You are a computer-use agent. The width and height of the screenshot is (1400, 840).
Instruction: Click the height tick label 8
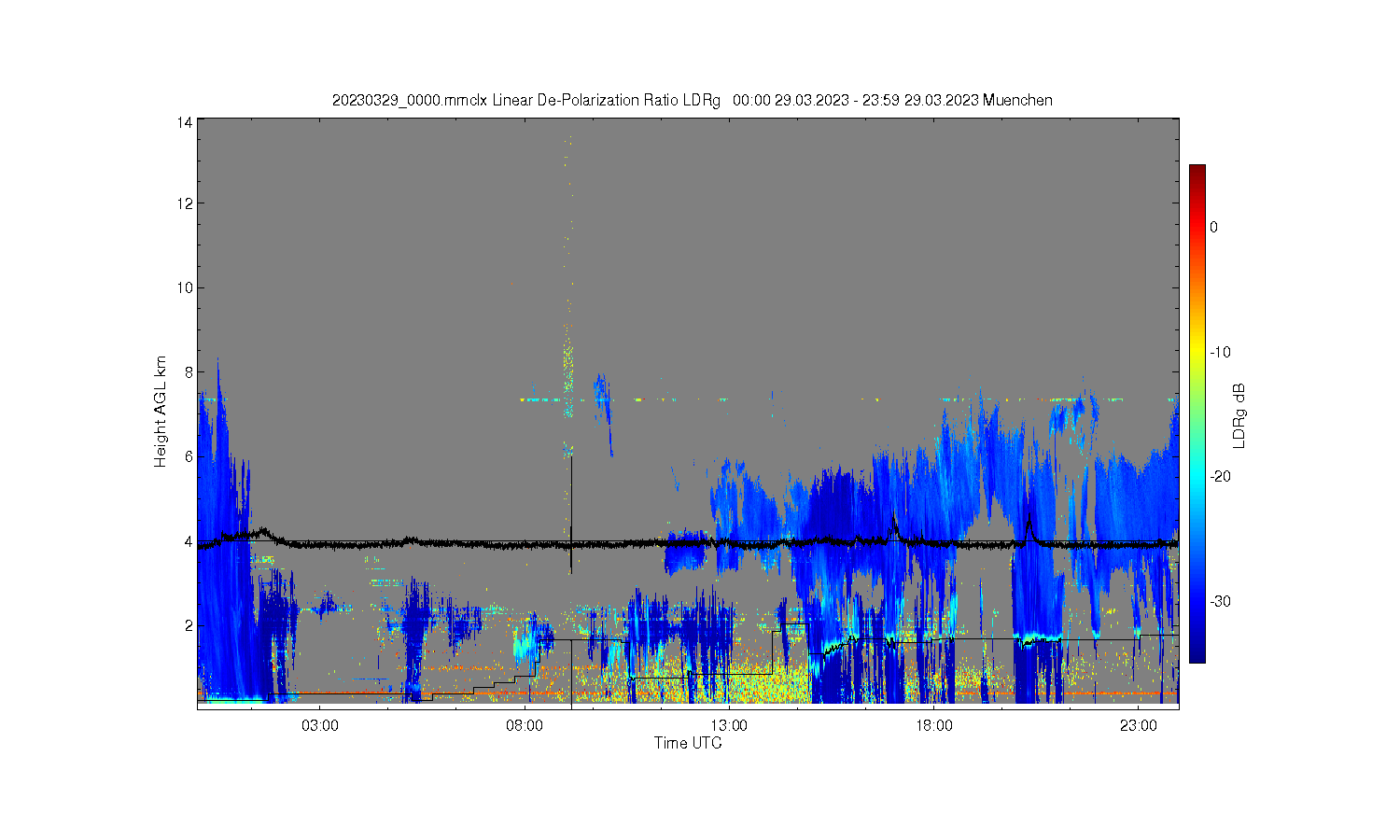[189, 372]
